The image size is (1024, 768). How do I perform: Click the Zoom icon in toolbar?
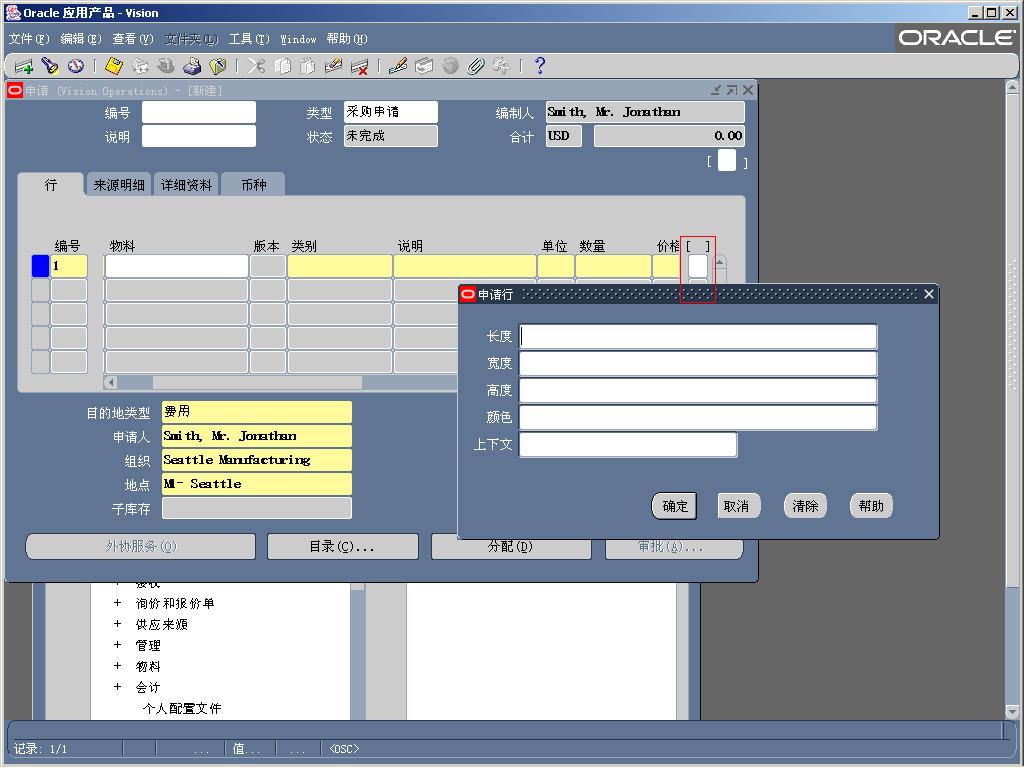point(424,66)
